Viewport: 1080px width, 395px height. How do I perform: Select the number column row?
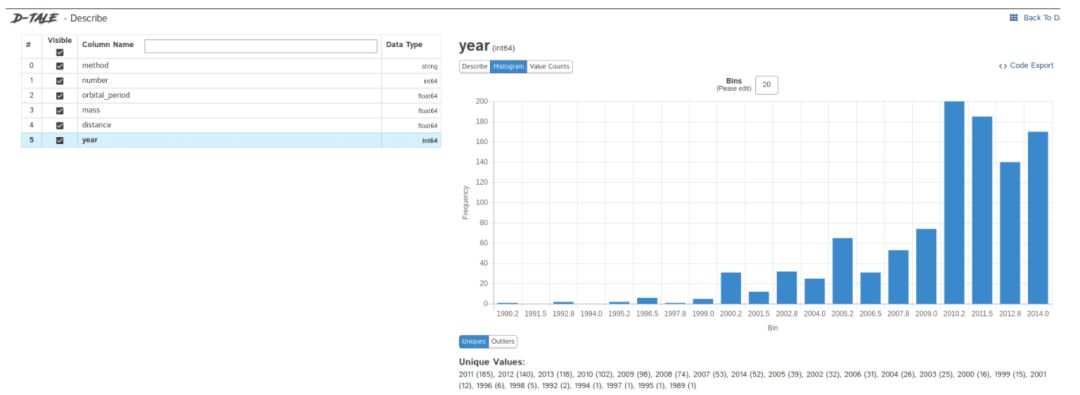click(x=231, y=81)
